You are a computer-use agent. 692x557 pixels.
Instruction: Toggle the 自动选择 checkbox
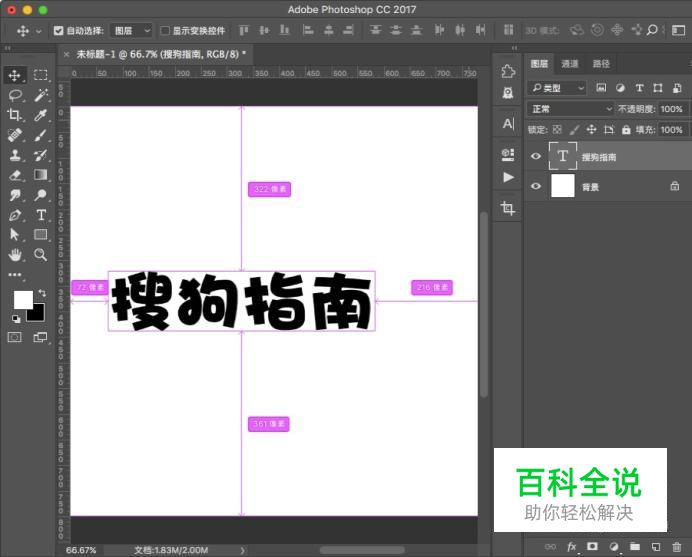pos(58,31)
